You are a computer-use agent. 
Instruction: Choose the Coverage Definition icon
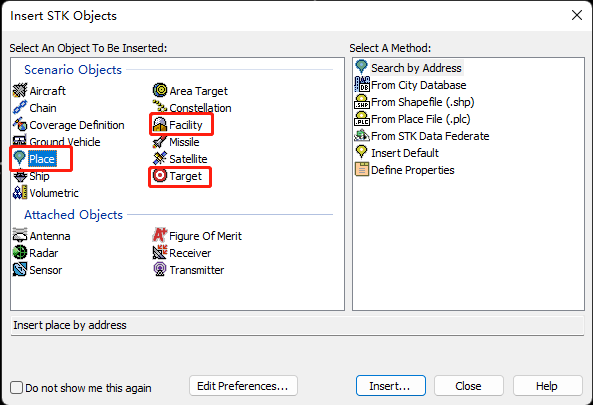(x=20, y=125)
